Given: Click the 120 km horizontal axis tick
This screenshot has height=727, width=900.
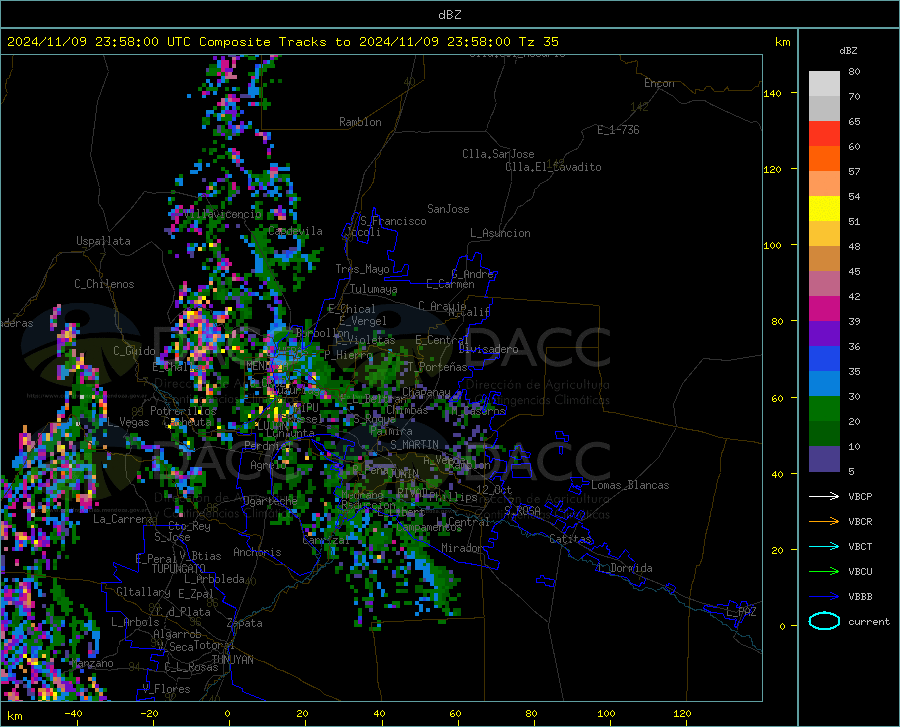Looking at the screenshot, I should (682, 714).
